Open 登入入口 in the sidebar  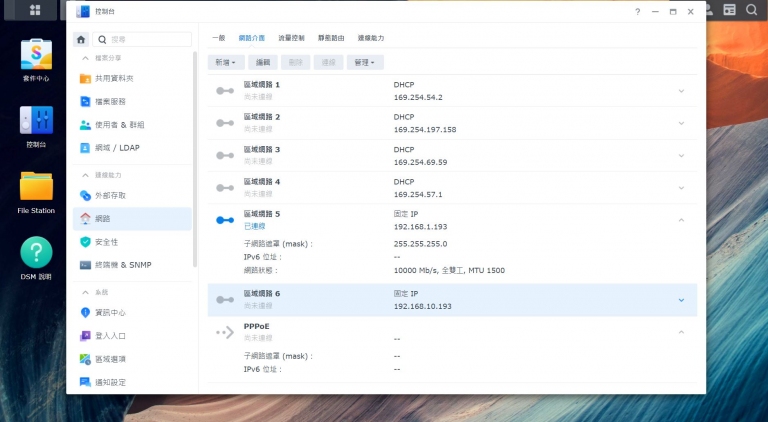click(x=132, y=336)
